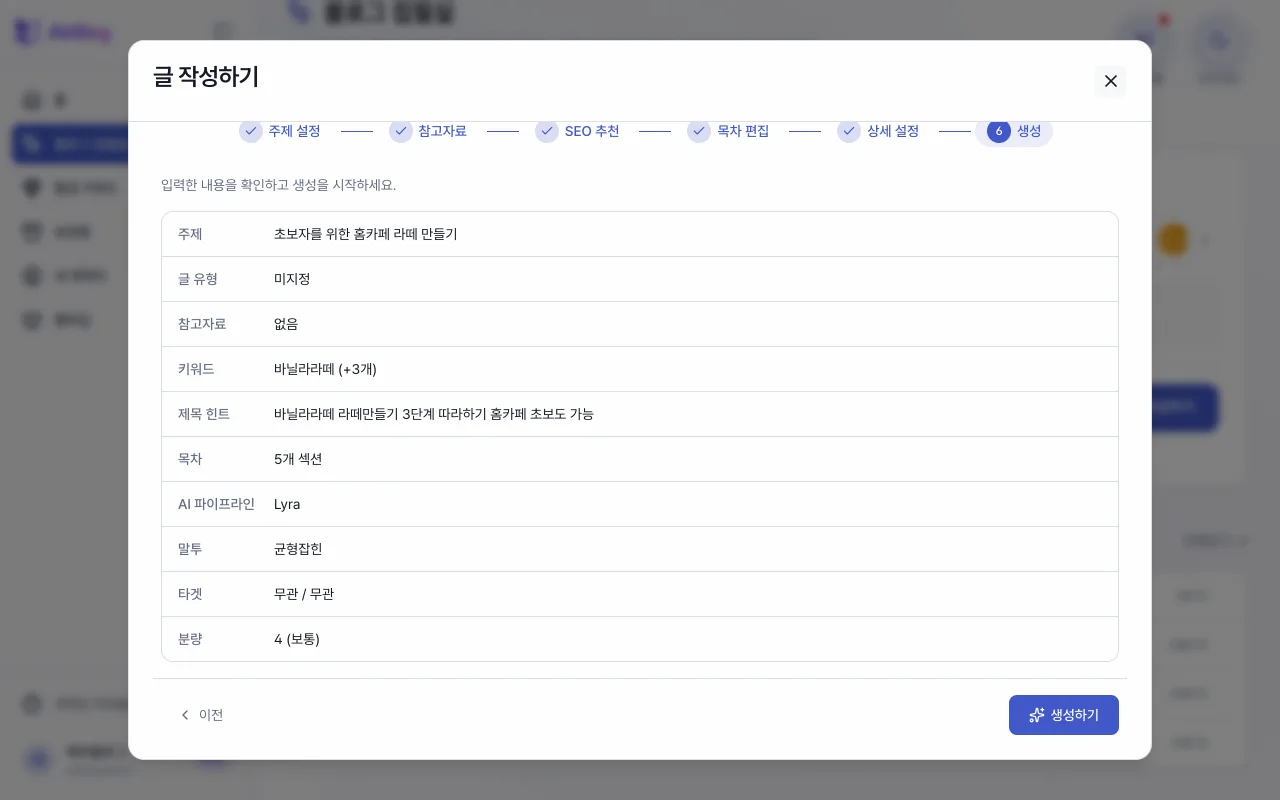Click the 미지정 value in 글 유형 row
The height and width of the screenshot is (800, 1280).
tap(292, 279)
